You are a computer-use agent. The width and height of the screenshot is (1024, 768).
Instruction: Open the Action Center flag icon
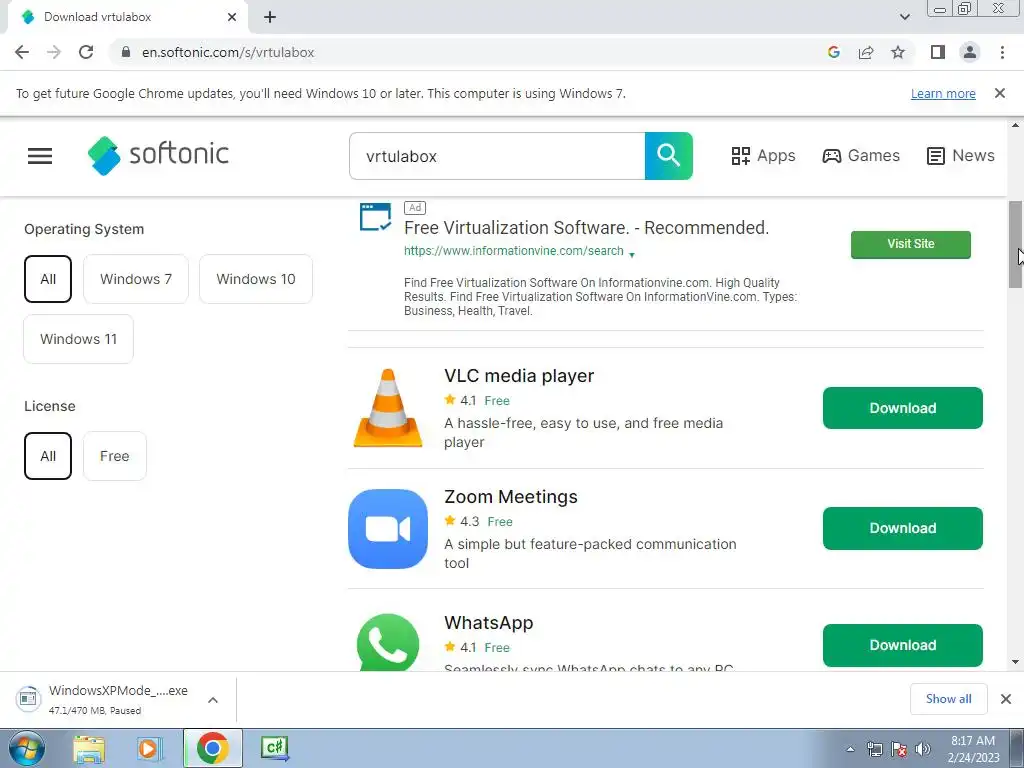(x=899, y=749)
